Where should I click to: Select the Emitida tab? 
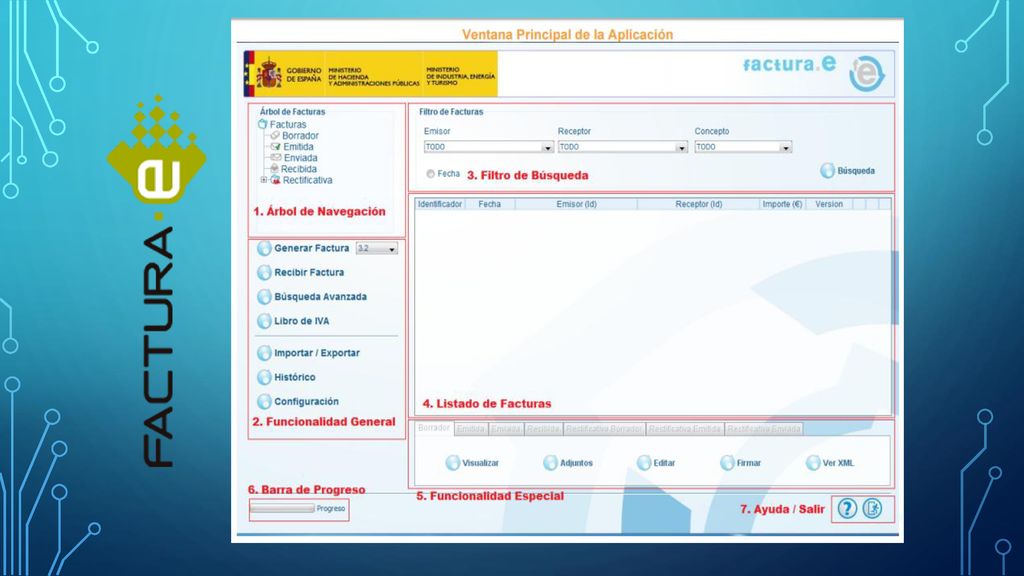click(x=470, y=429)
